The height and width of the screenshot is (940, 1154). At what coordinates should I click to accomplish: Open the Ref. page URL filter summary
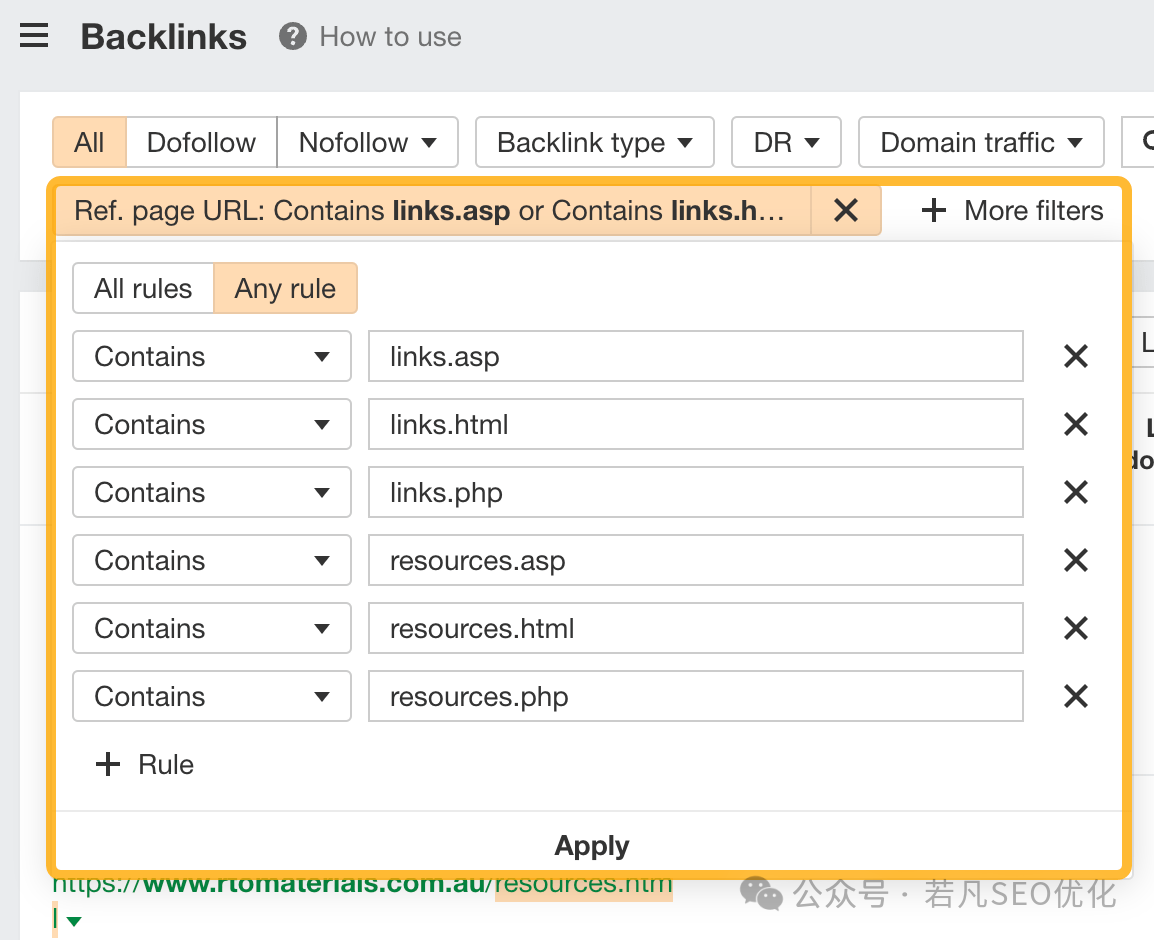(433, 211)
